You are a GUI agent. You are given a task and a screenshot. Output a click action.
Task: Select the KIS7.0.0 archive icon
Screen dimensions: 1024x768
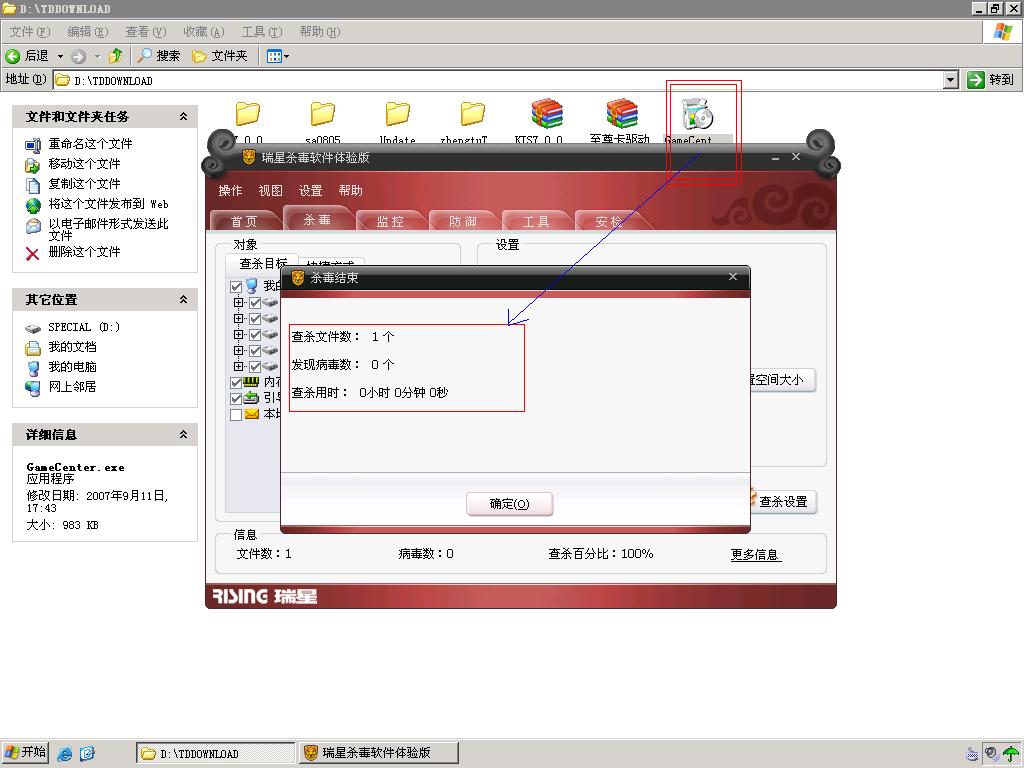[547, 114]
